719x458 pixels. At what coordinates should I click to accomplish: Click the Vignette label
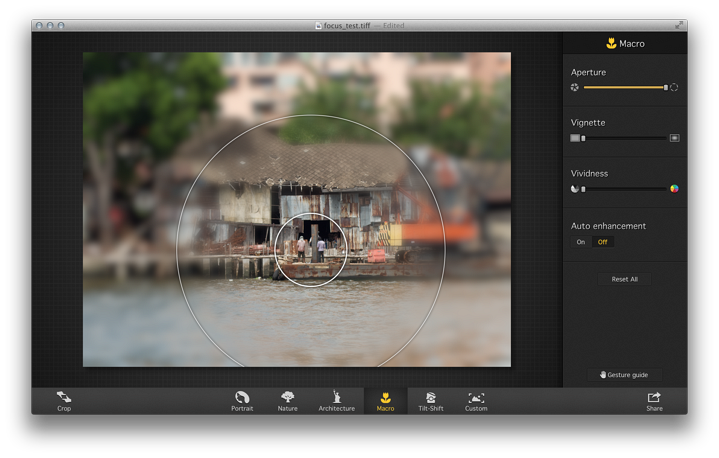pos(588,123)
